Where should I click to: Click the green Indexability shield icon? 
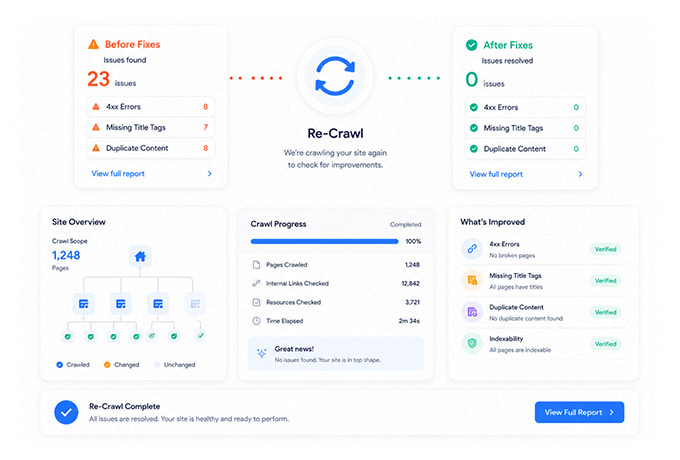coord(472,343)
